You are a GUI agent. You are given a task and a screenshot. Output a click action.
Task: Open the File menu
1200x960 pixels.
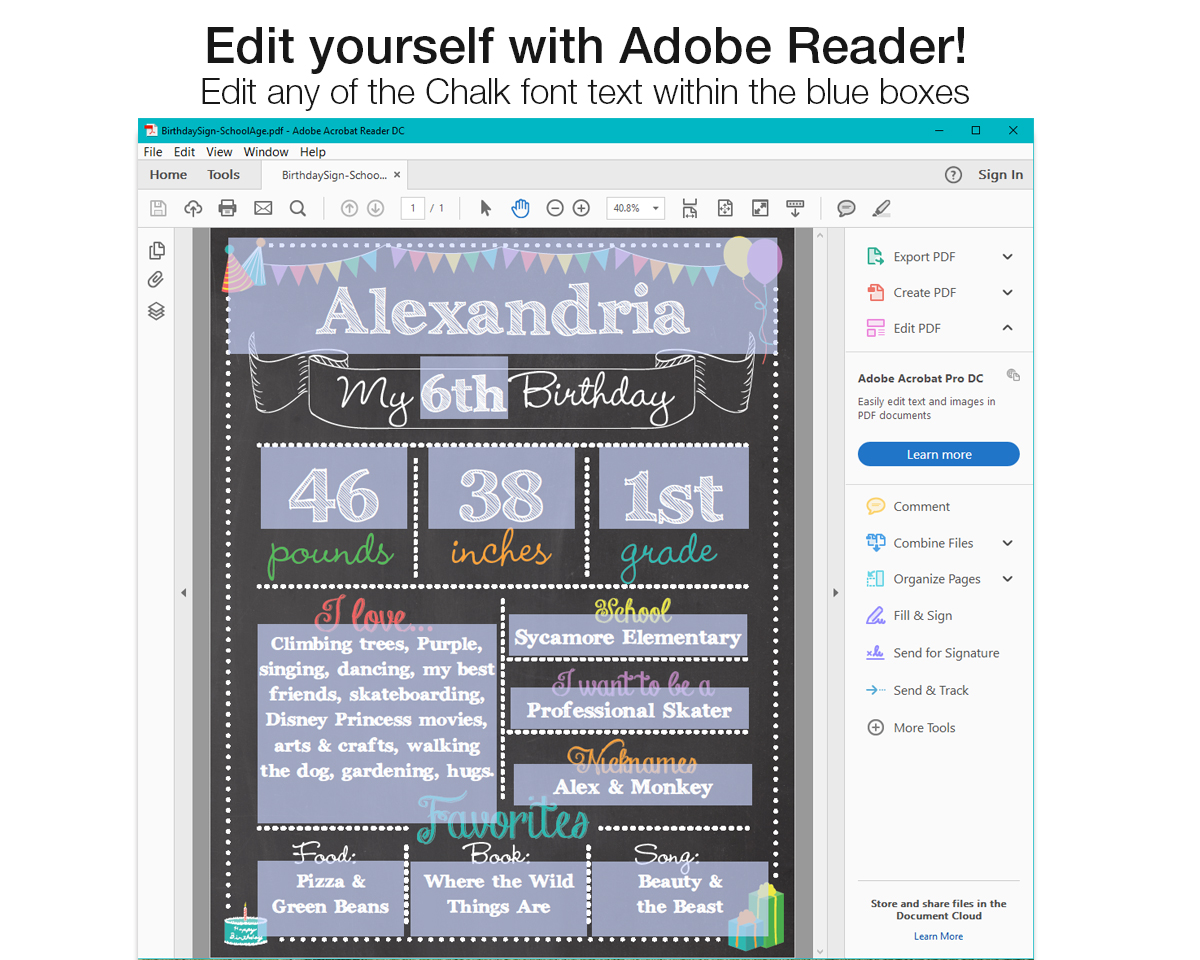coord(153,152)
